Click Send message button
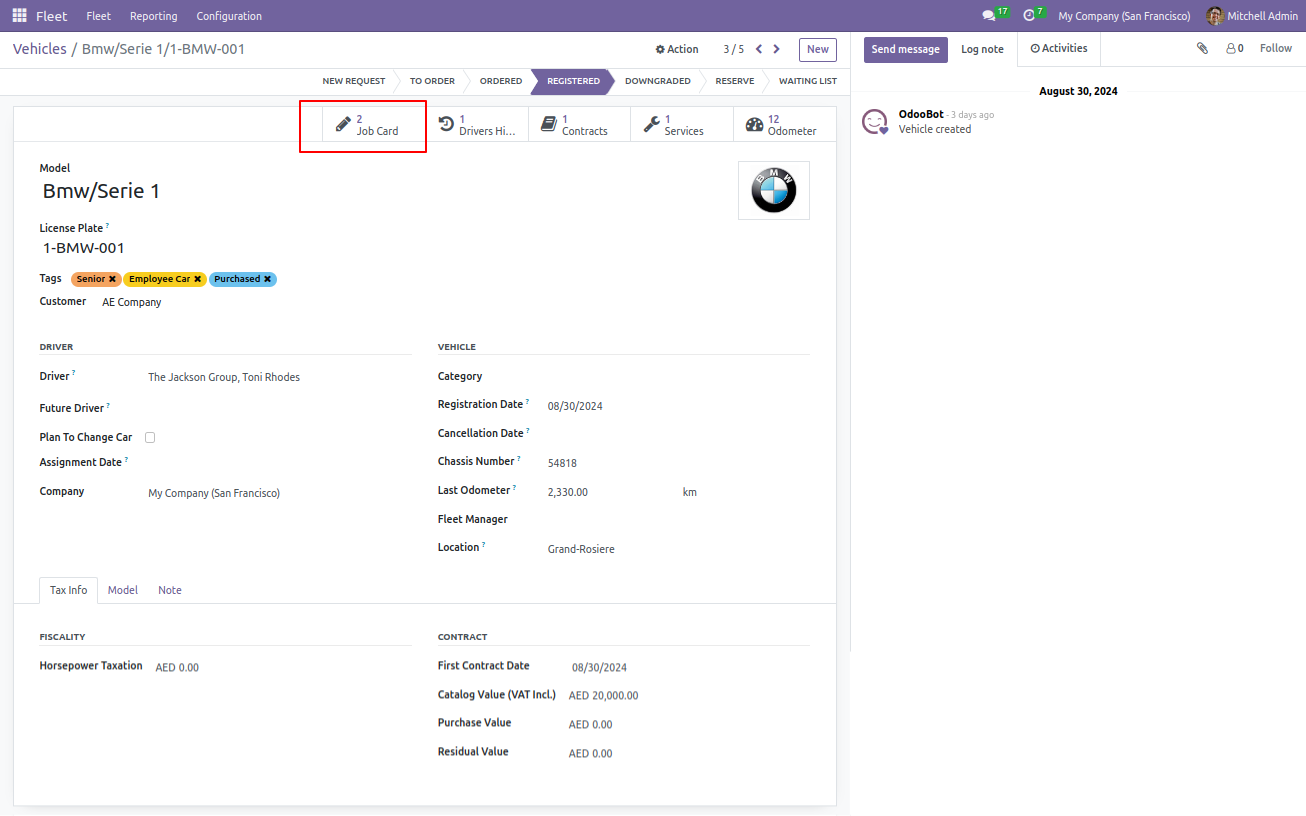 click(x=906, y=49)
